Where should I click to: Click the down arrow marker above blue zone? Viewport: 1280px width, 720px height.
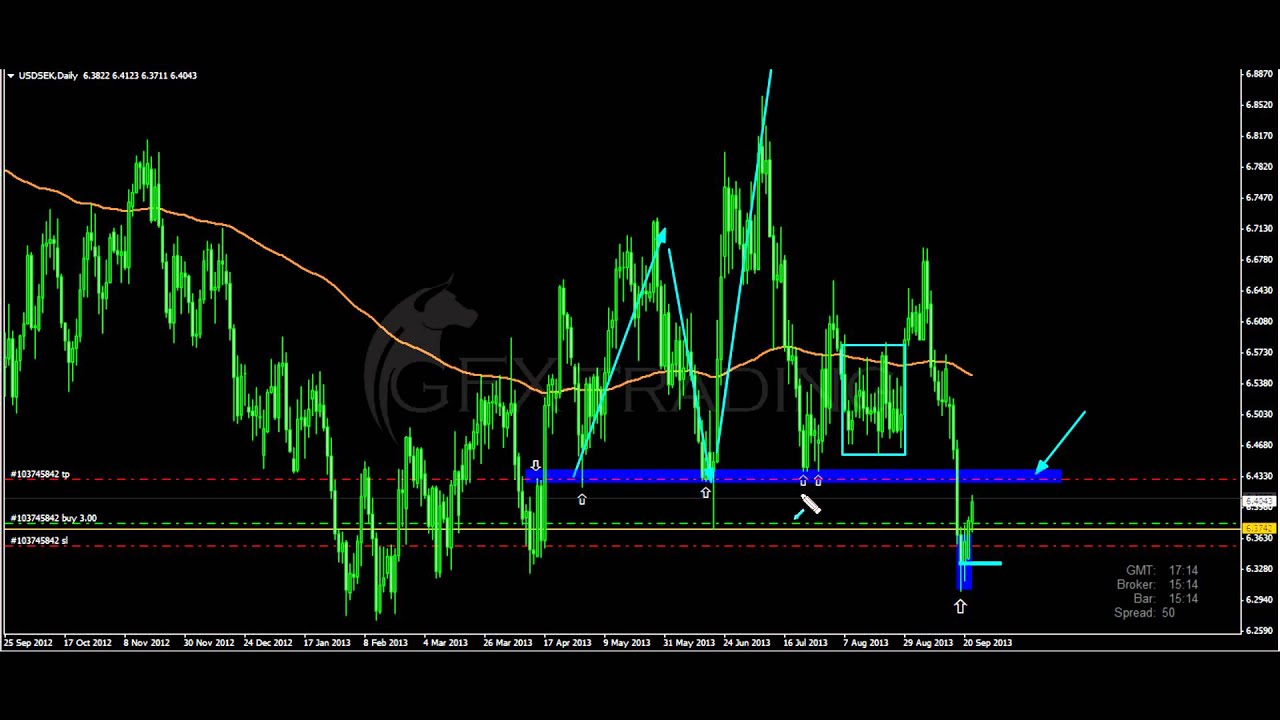click(x=536, y=466)
